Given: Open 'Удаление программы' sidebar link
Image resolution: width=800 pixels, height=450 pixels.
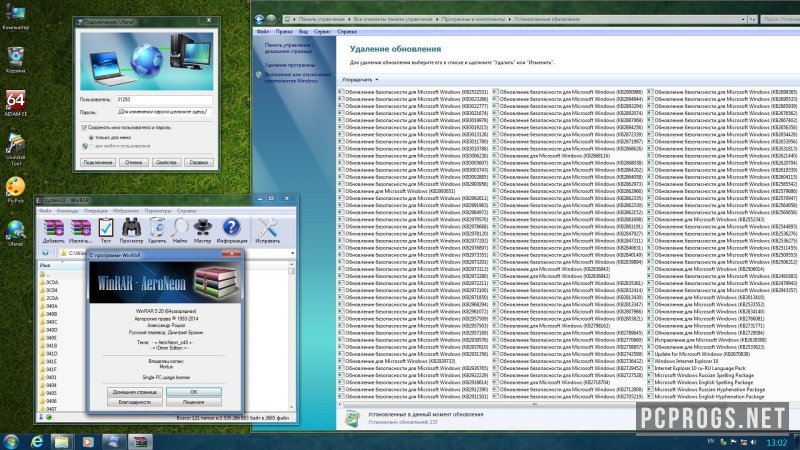Looking at the screenshot, I should 290,65.
